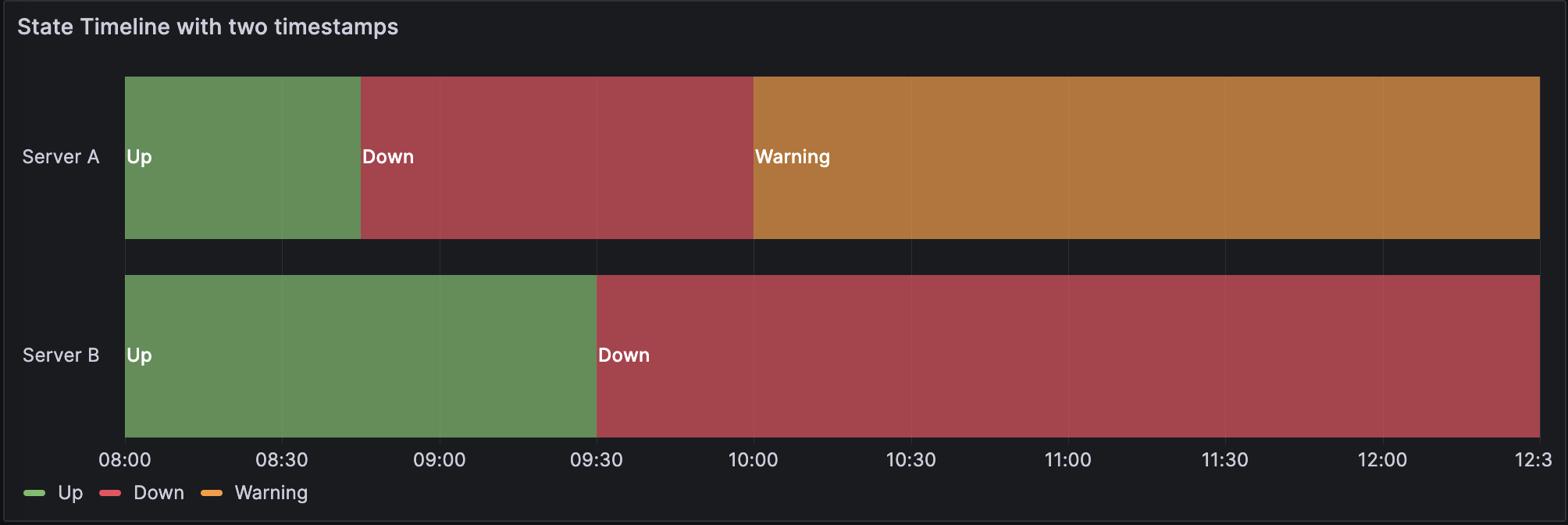
Task: Toggle the Down series legend label
Action: pos(159,493)
